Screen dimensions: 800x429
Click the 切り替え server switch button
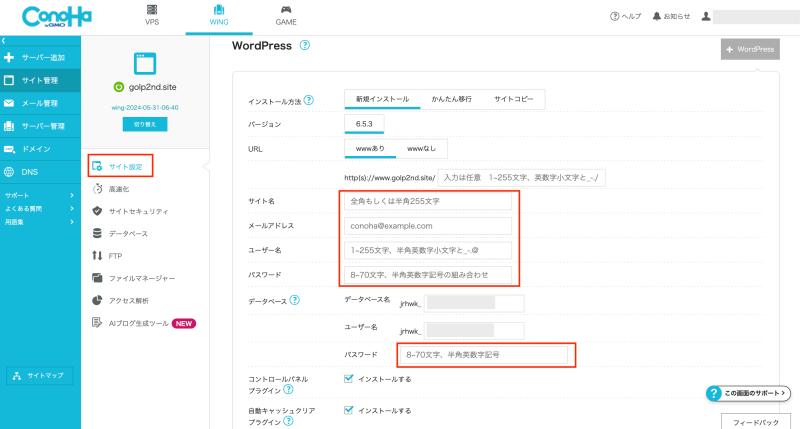pyautogui.click(x=145, y=125)
